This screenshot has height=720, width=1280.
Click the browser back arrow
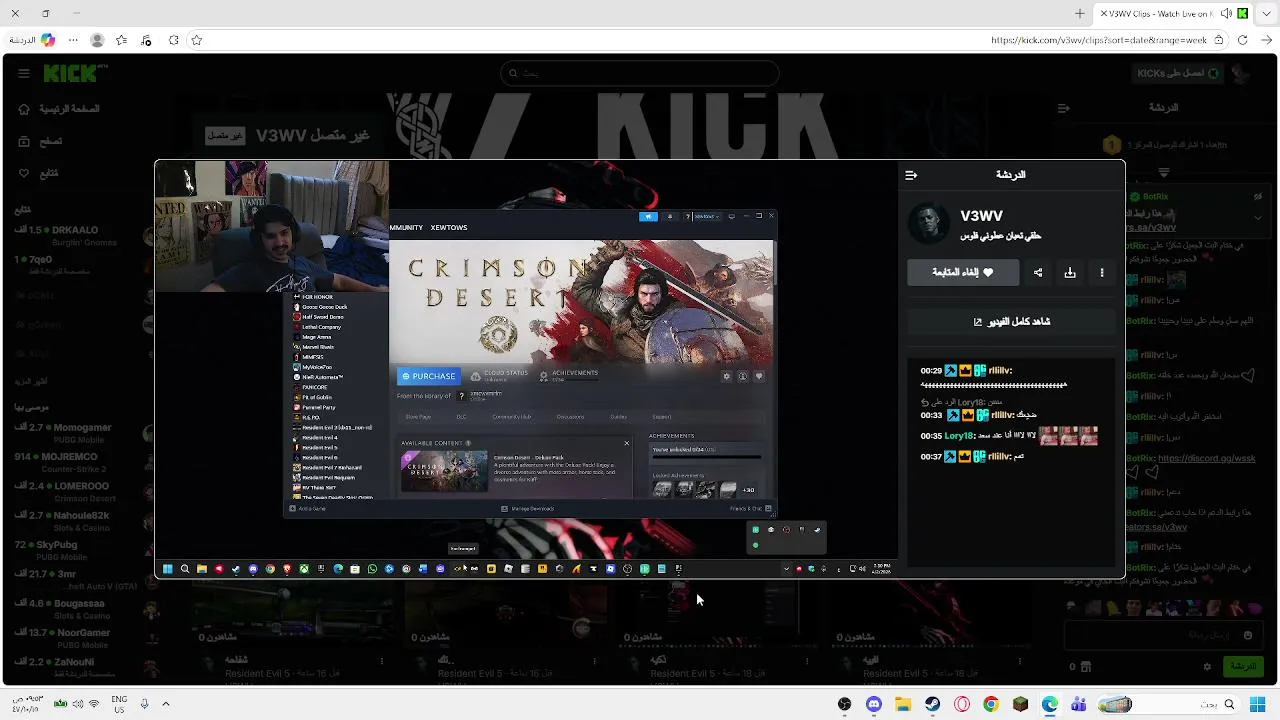pyautogui.click(x=1267, y=40)
